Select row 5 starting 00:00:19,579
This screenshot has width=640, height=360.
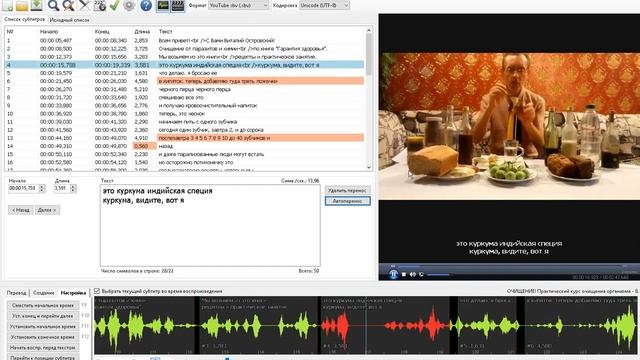pos(184,73)
